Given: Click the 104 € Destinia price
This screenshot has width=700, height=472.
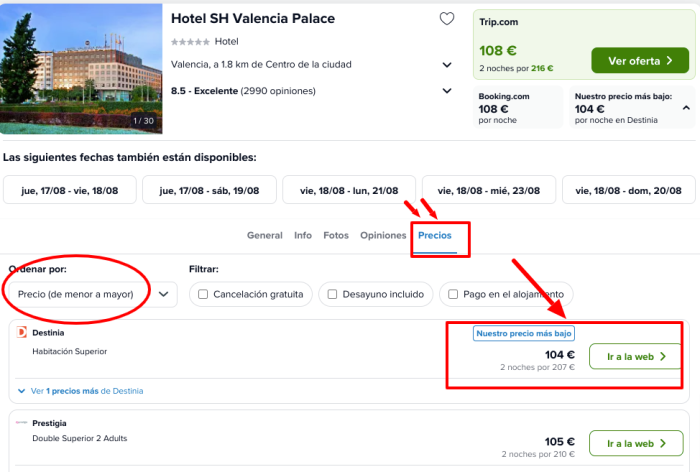Looking at the screenshot, I should [559, 355].
